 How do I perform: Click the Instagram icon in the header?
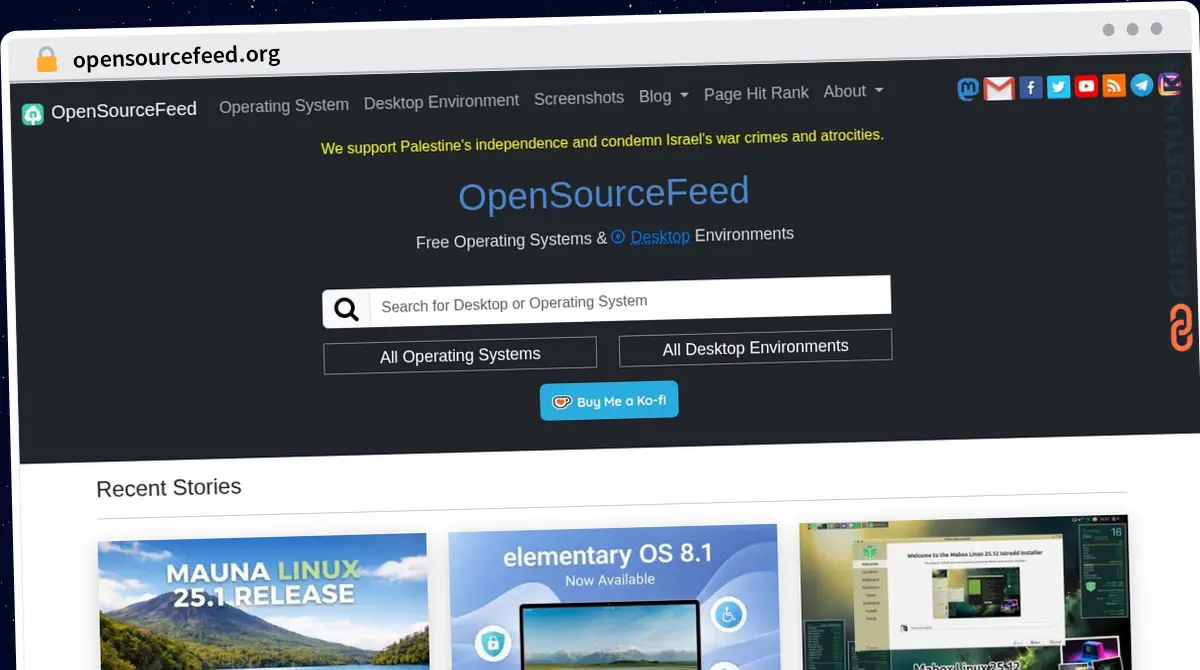tap(1169, 85)
